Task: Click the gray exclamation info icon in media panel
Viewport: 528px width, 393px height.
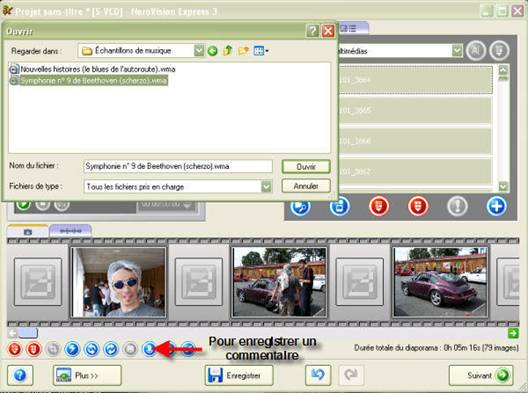Action: pos(457,206)
